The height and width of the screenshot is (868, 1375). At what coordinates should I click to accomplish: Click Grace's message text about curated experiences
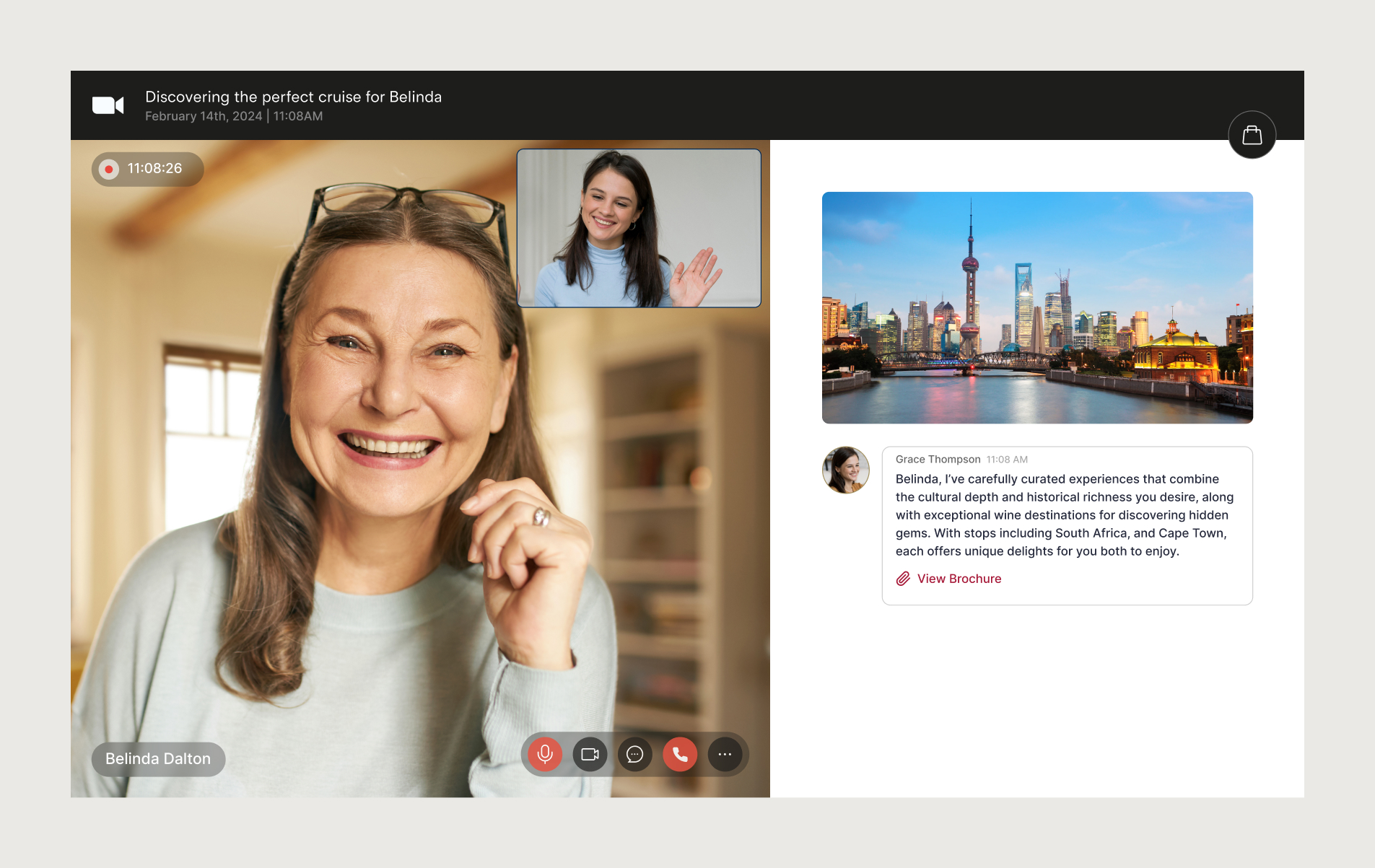coord(1065,515)
